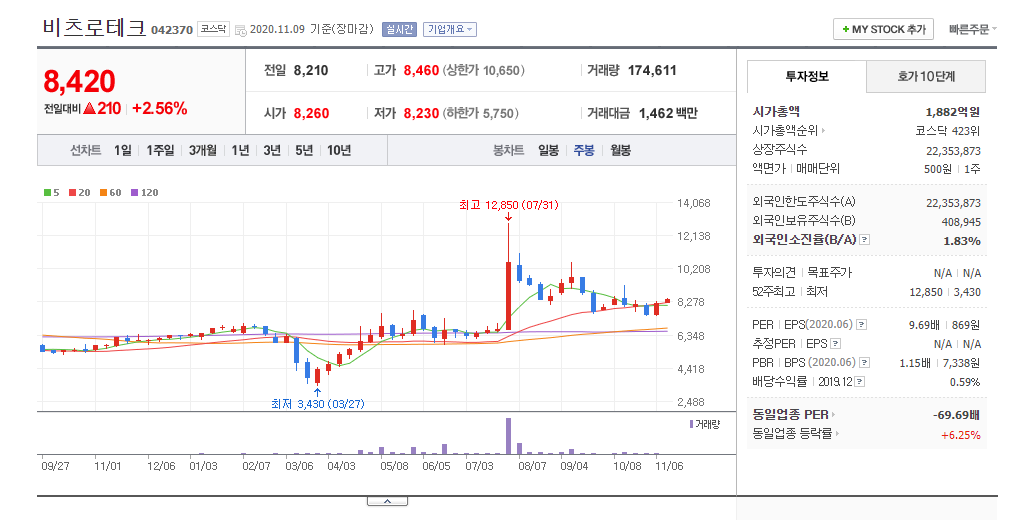Open help icon next to PBR BPS (2020.06)

pyautogui.click(x=865, y=363)
